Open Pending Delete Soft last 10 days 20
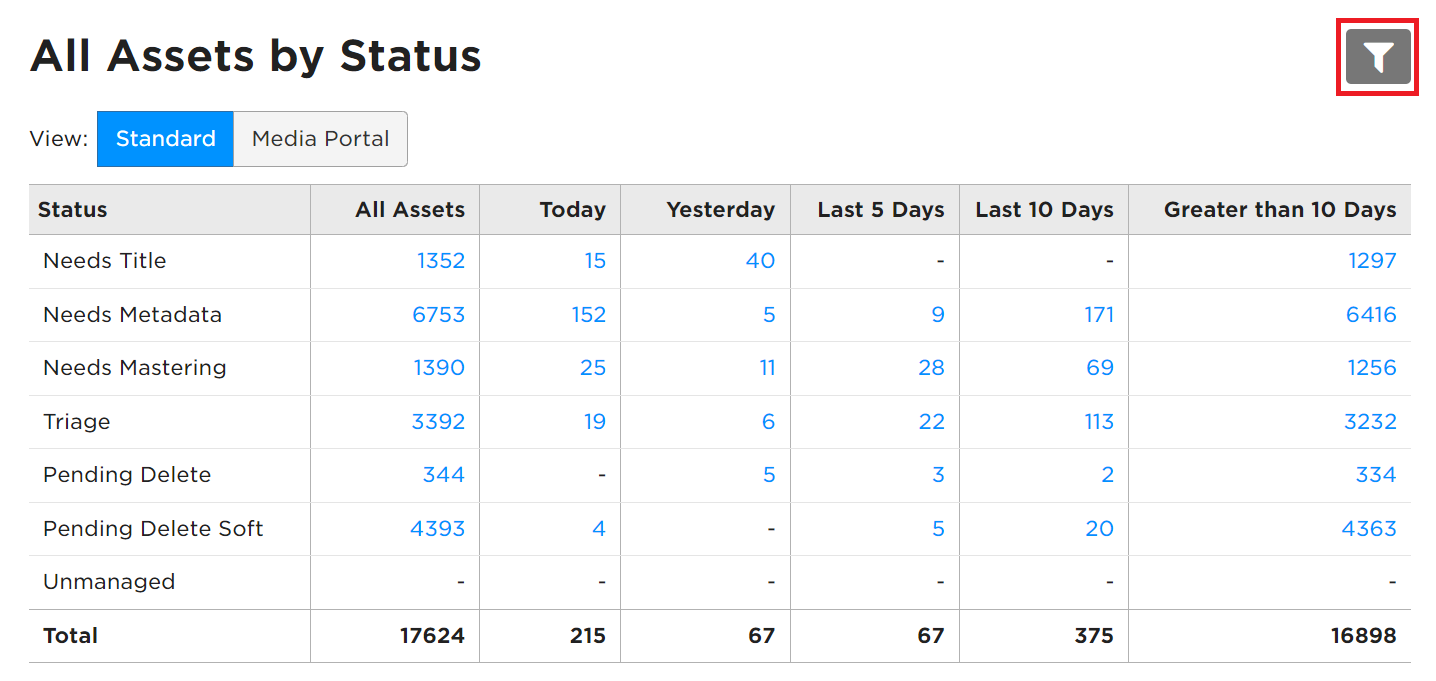Image resolution: width=1436 pixels, height=681 pixels. [x=1100, y=529]
